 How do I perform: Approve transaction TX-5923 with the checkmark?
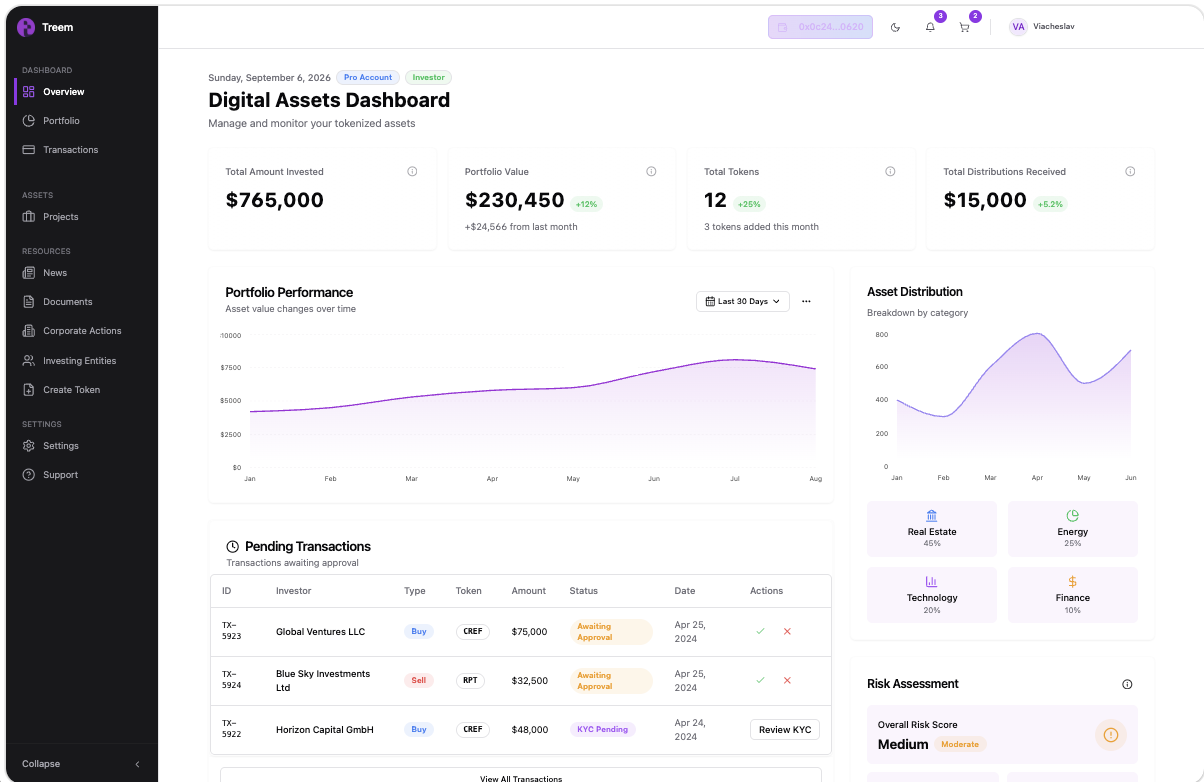(x=760, y=632)
